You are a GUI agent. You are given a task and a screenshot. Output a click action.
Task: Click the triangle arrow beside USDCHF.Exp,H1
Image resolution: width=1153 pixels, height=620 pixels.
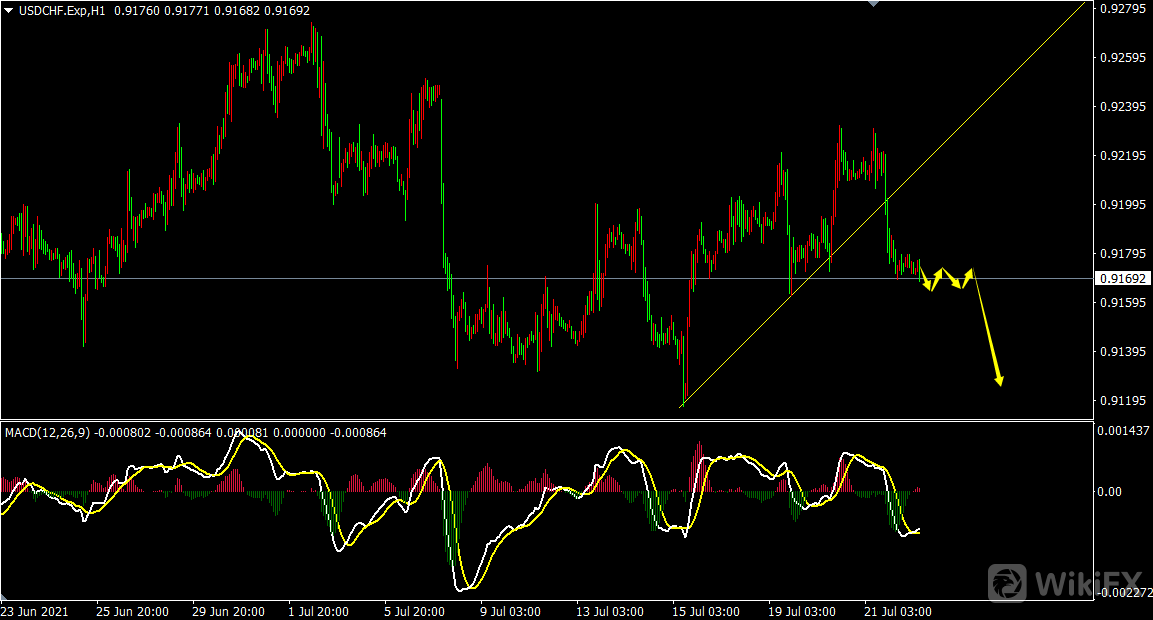[x=9, y=10]
